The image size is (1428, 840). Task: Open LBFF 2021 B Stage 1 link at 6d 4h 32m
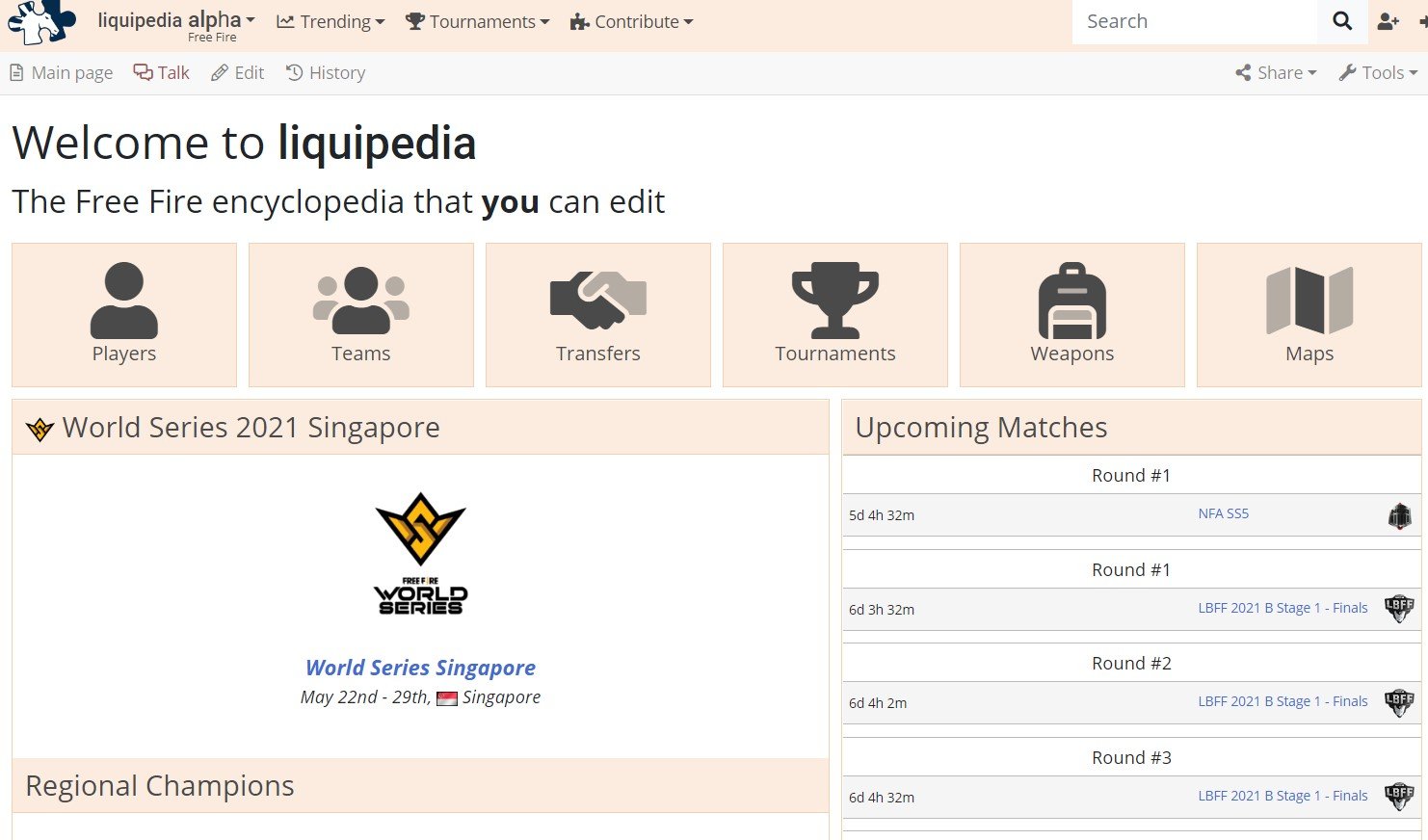[x=1283, y=796]
